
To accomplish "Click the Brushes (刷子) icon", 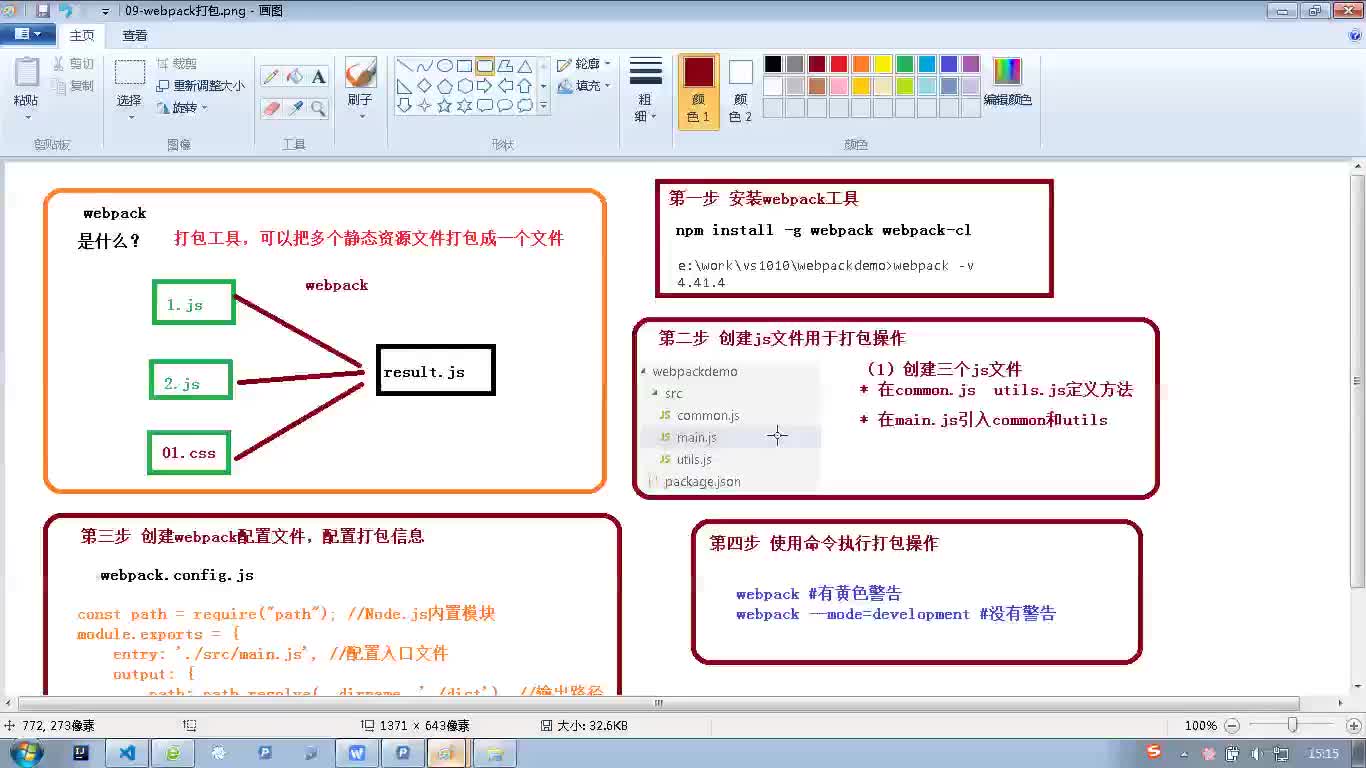I will 360,73.
